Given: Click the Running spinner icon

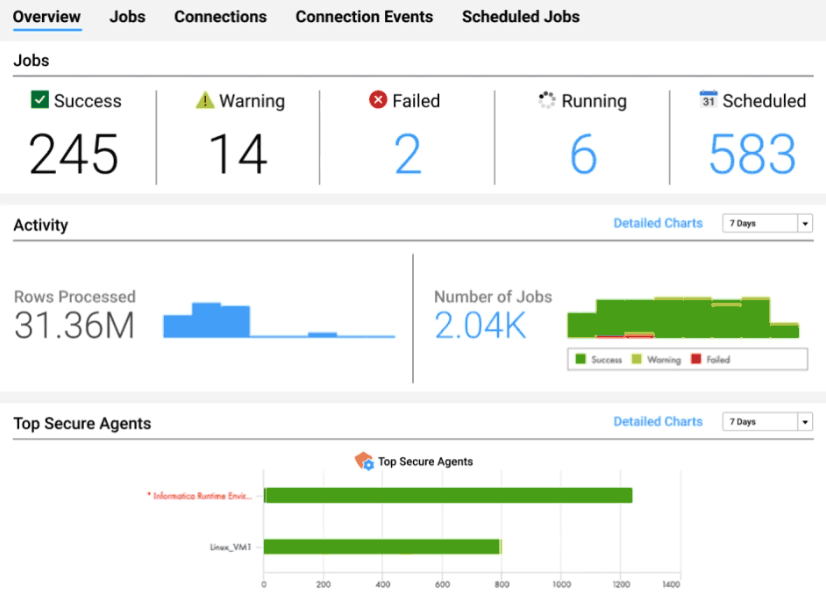Looking at the screenshot, I should tap(547, 100).
